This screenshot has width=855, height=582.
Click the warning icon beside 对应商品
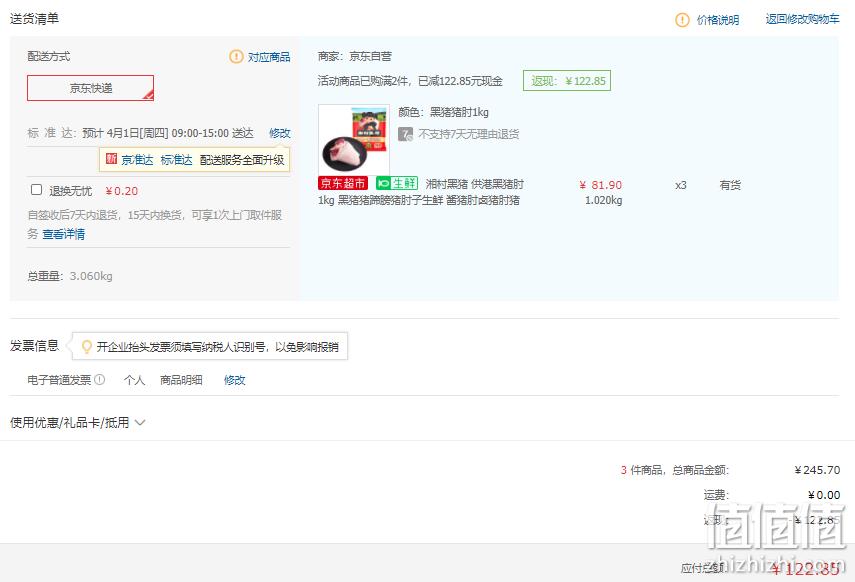coord(236,57)
